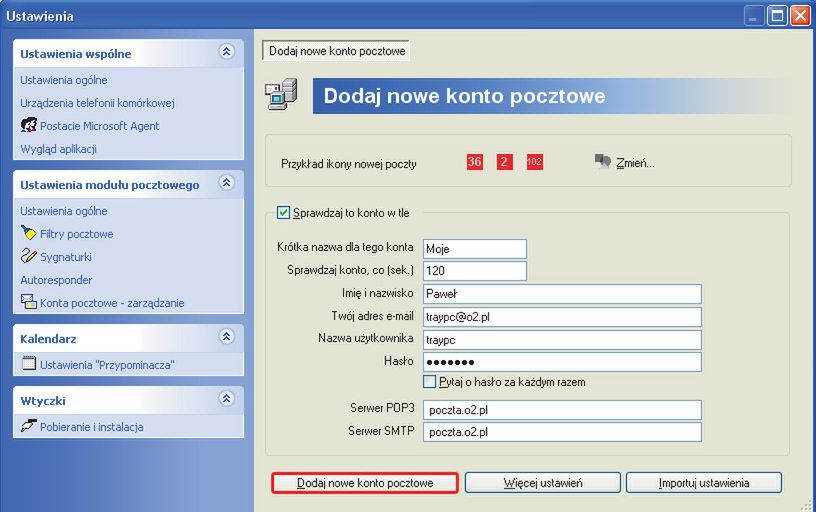Collapse the Ustawienia wspólne section
Image resolution: width=816 pixels, height=512 pixels.
coord(226,52)
